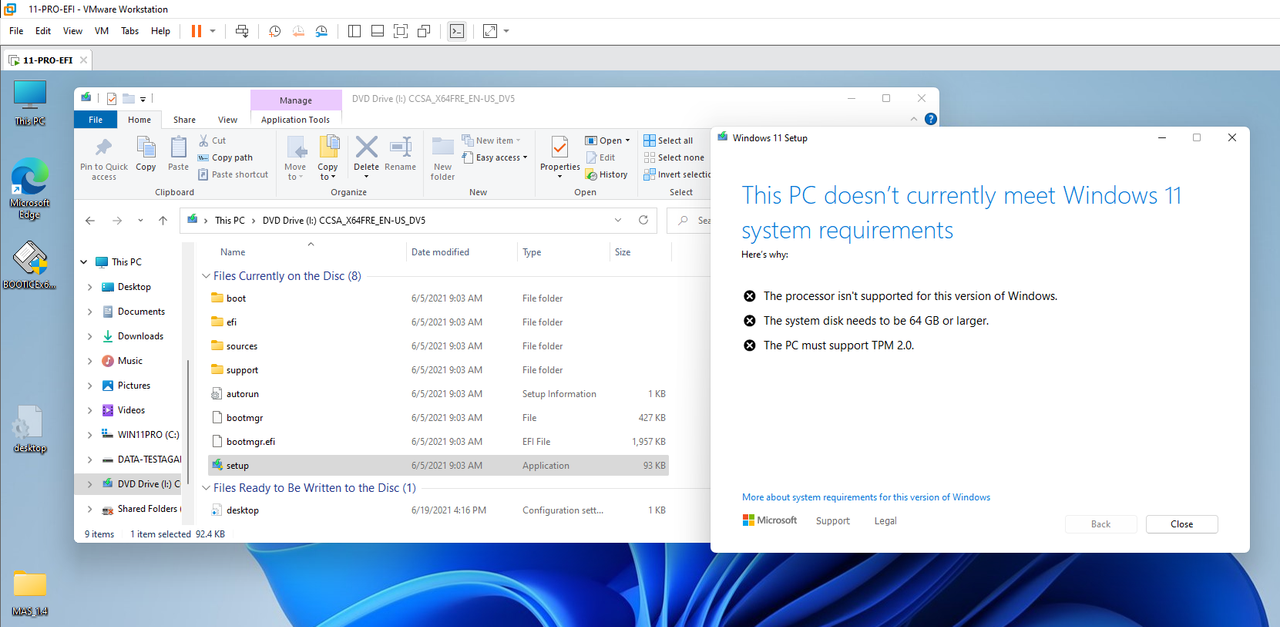Open the Easy access dropdown

click(495, 157)
